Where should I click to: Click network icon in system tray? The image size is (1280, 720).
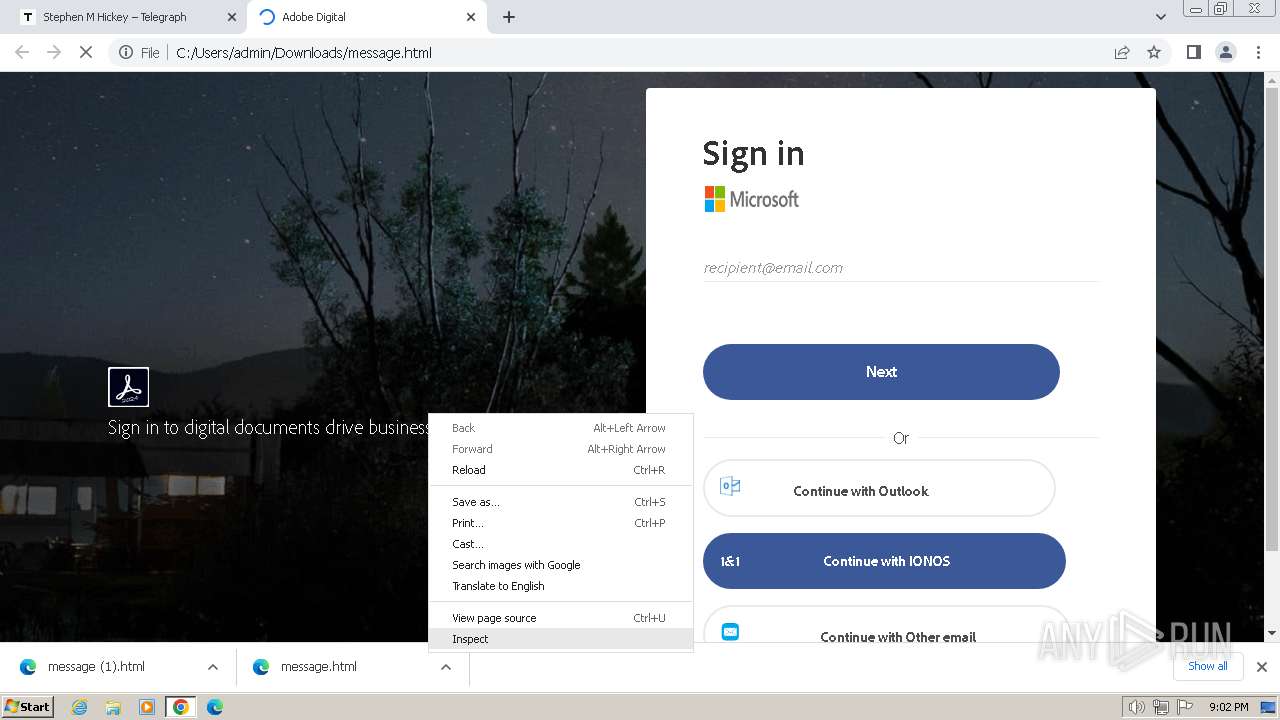[x=1161, y=707]
